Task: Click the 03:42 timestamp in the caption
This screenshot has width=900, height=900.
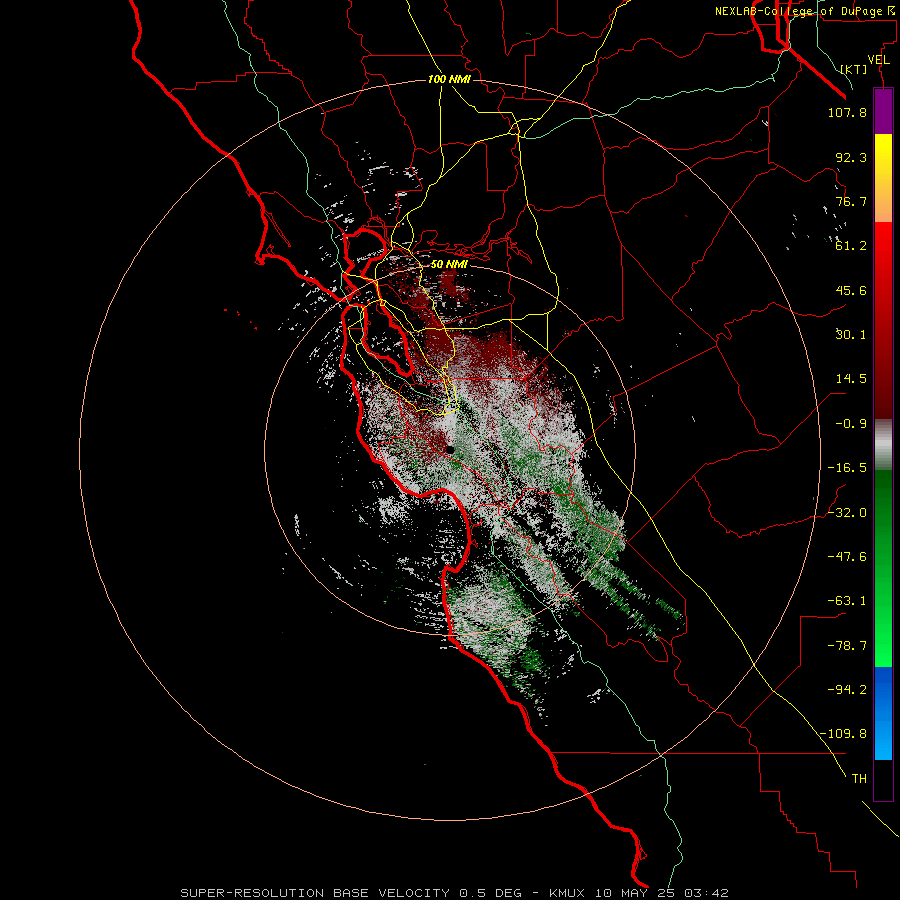Action: (707, 893)
